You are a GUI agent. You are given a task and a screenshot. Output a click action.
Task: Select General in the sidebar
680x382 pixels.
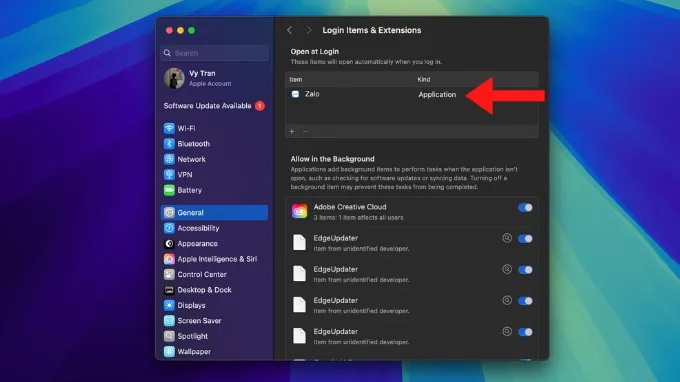(x=215, y=212)
